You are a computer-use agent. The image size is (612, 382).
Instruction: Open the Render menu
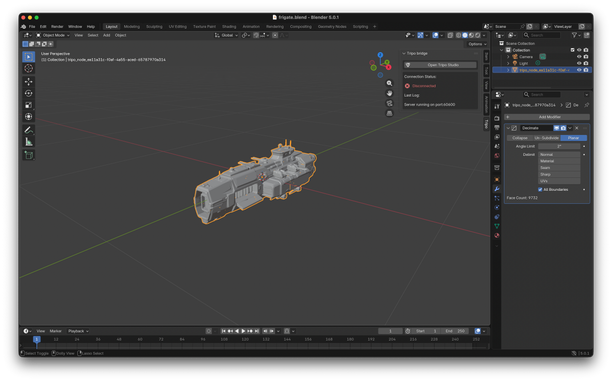pyautogui.click(x=57, y=27)
